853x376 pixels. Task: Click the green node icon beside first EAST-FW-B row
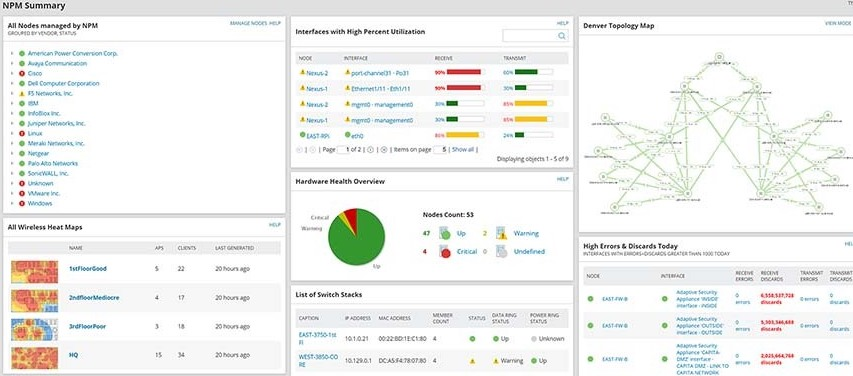tap(590, 299)
